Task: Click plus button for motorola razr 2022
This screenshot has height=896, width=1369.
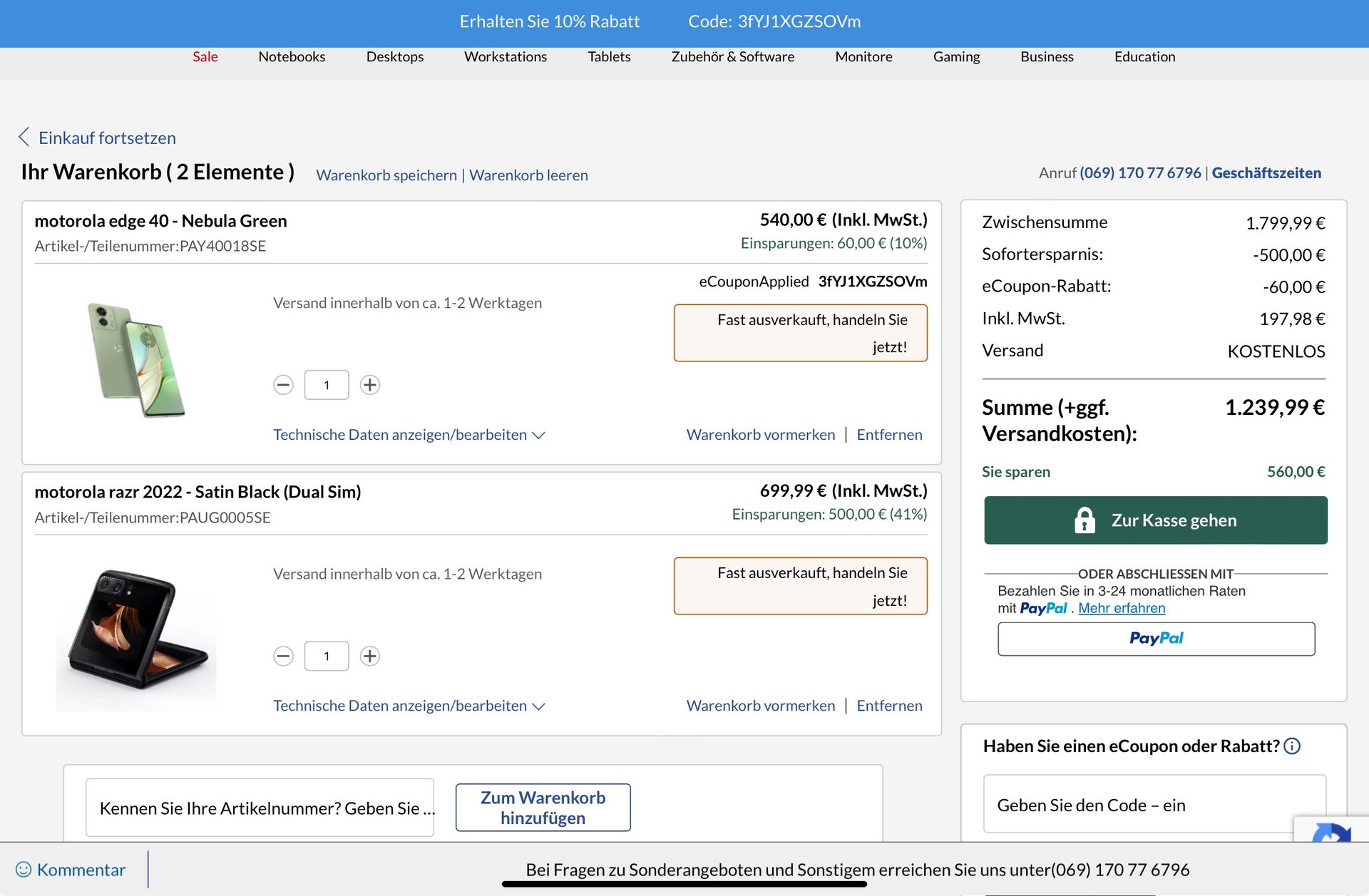Action: 369,656
